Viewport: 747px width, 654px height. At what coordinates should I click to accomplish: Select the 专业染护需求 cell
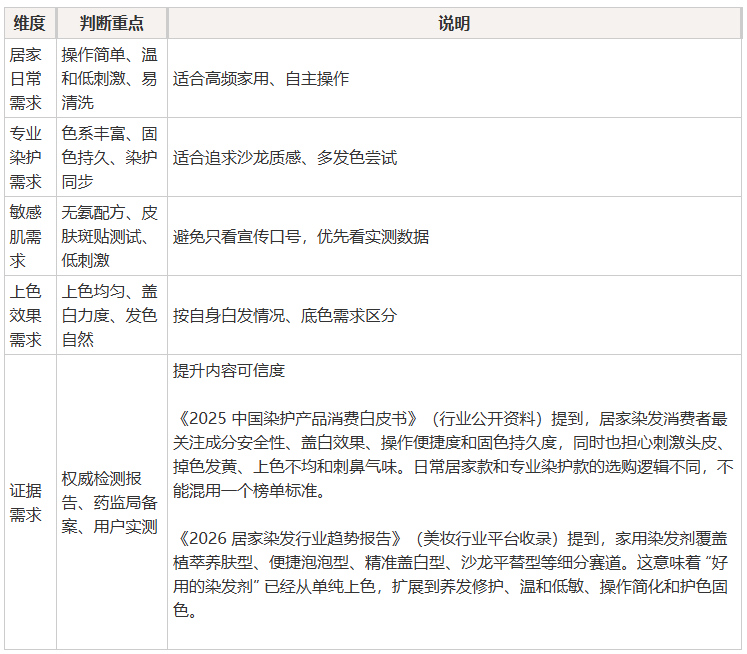[30, 157]
